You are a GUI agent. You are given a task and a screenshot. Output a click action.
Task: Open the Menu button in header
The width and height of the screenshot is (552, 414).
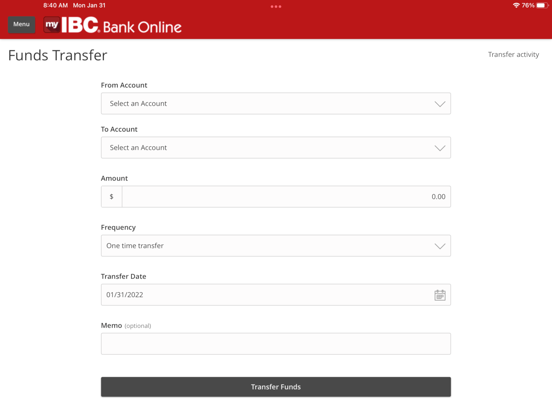21,24
